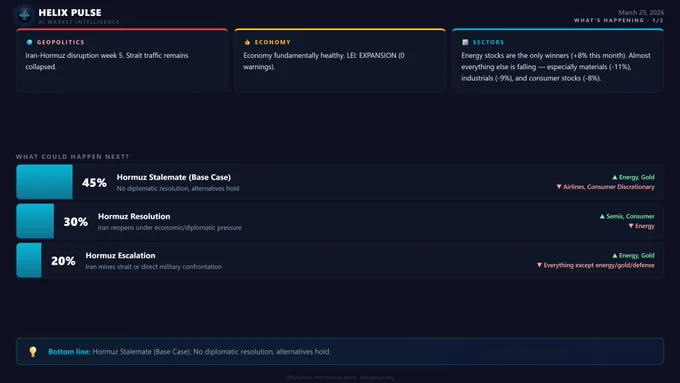Click the Economy flame icon
The image size is (680, 383).
247,42
